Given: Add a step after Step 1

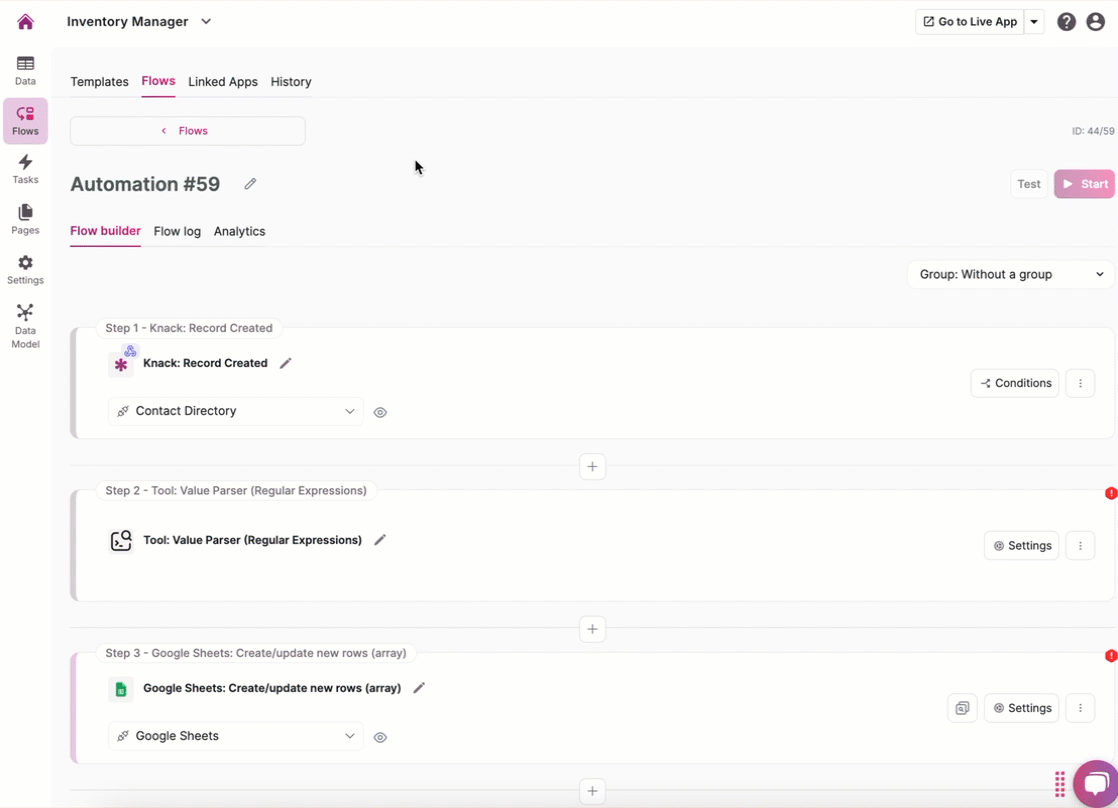Looking at the screenshot, I should (x=593, y=466).
